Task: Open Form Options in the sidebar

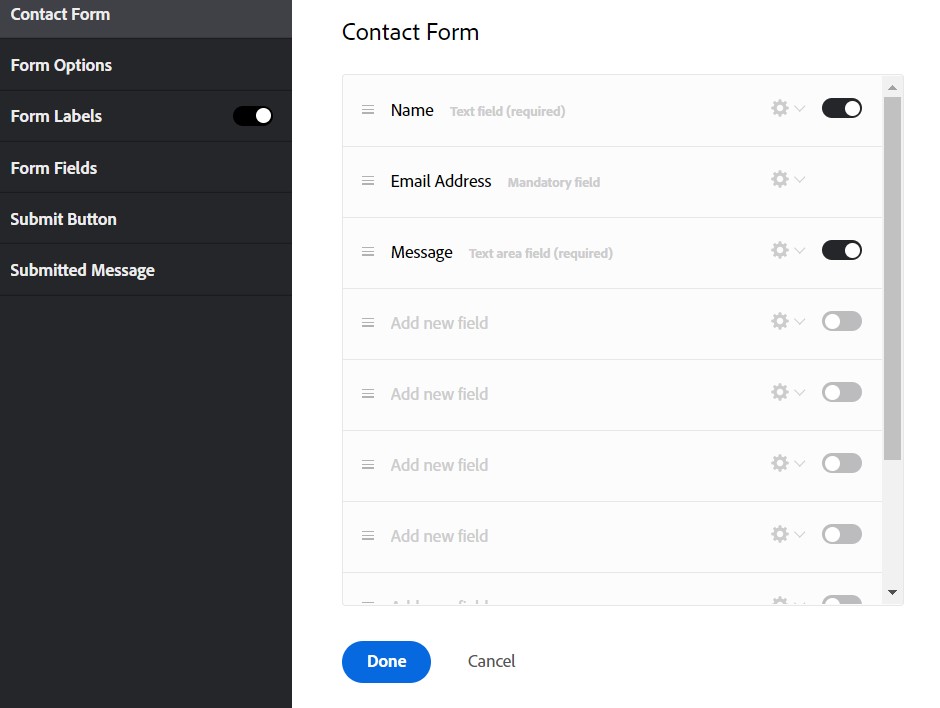Action: pyautogui.click(x=61, y=65)
